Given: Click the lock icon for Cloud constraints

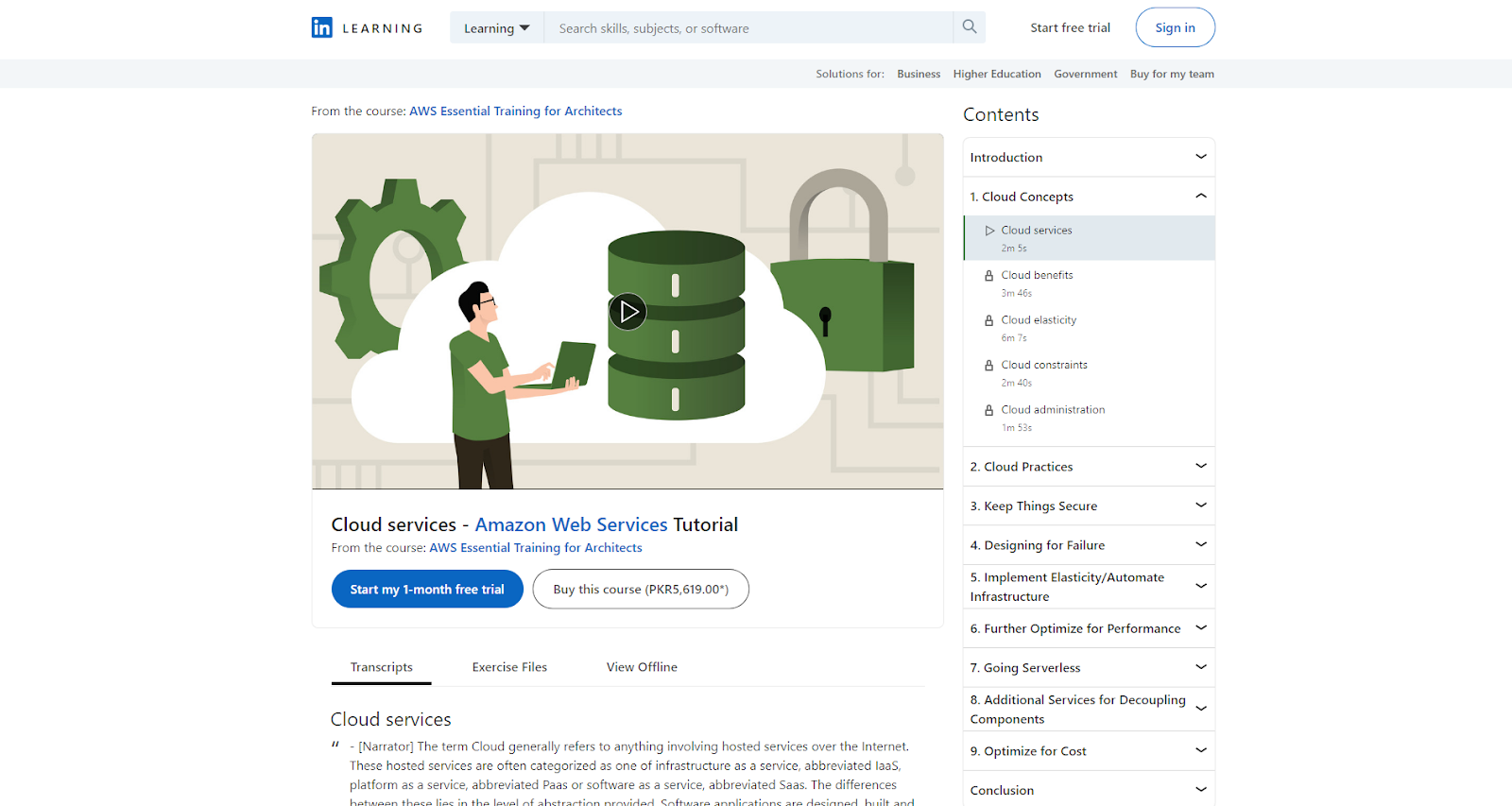Looking at the screenshot, I should coord(989,366).
